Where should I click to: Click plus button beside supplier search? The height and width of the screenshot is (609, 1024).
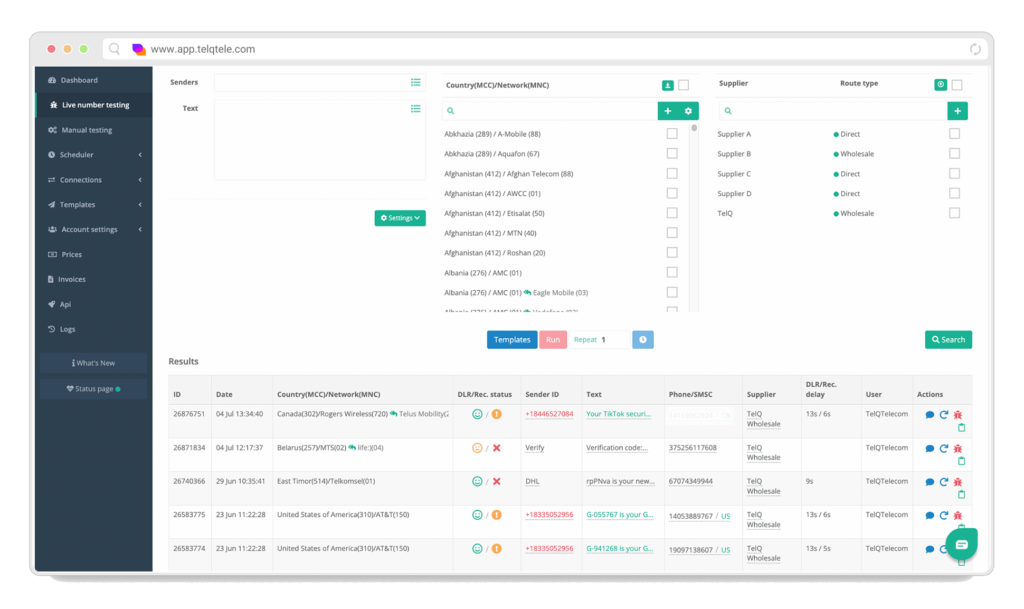coord(957,111)
